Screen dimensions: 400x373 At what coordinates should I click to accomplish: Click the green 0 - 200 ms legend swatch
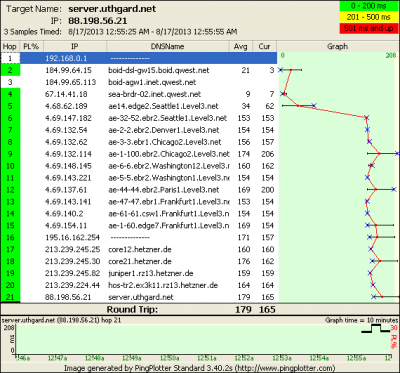point(368,6)
